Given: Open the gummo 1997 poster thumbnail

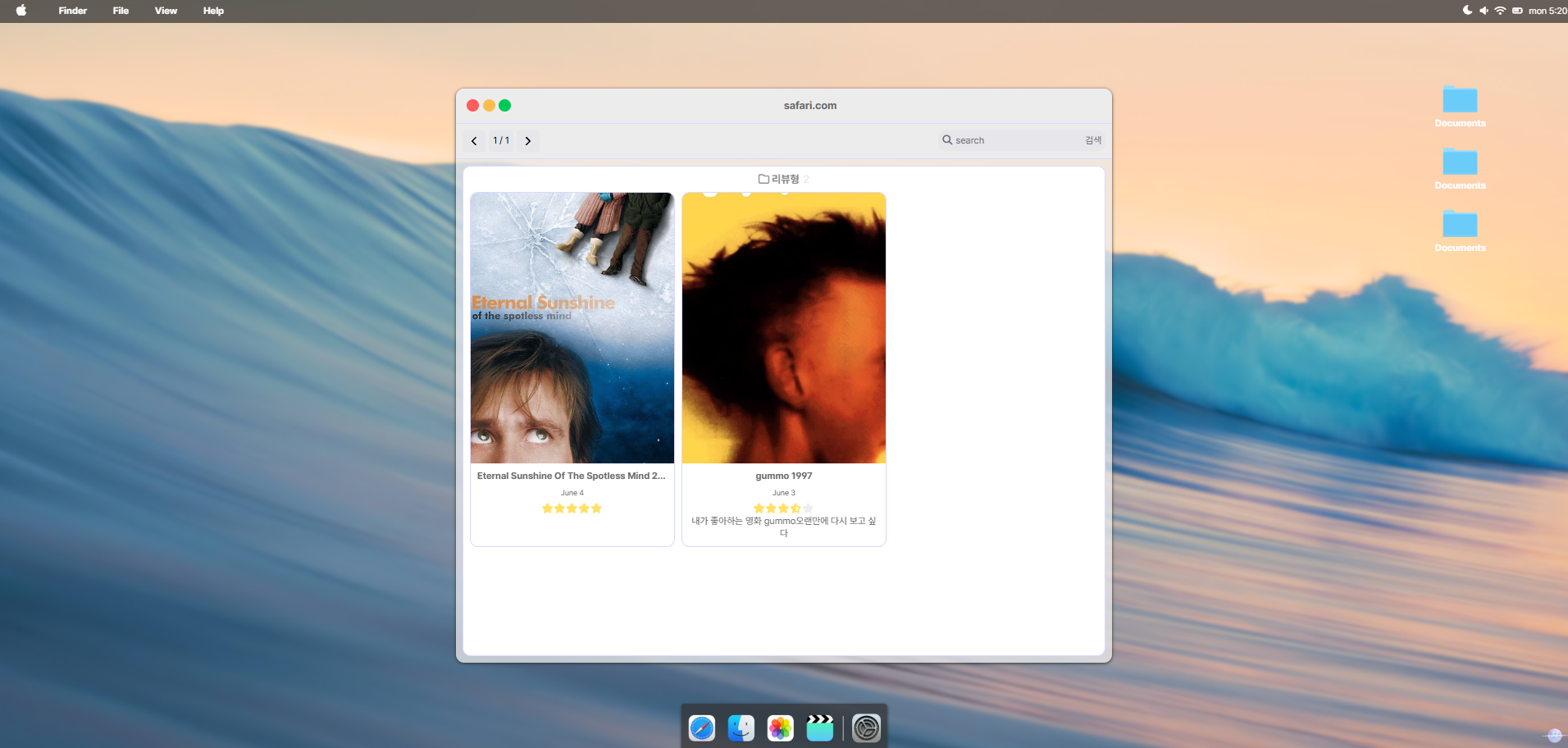Looking at the screenshot, I should pos(784,328).
